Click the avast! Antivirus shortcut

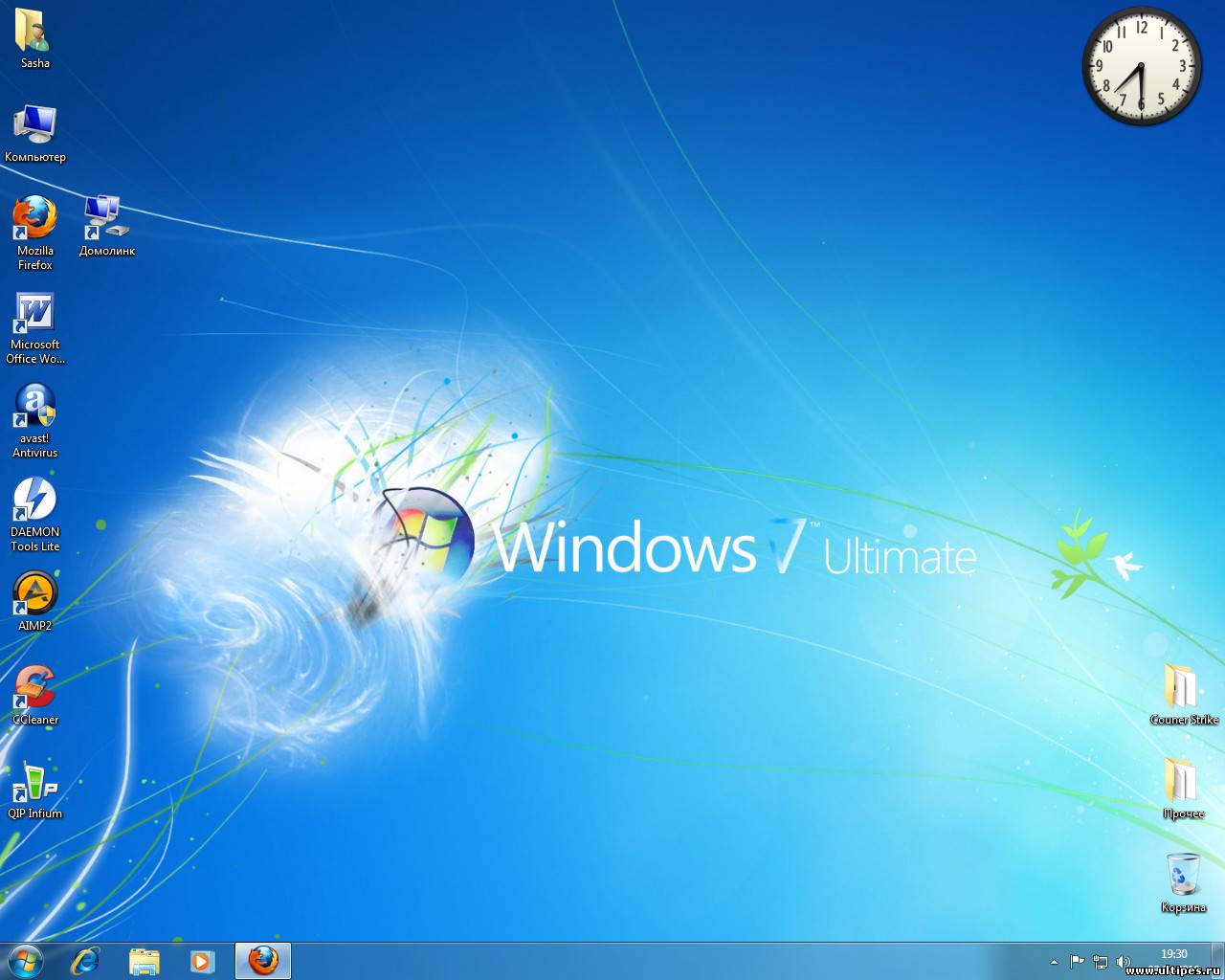[34, 407]
